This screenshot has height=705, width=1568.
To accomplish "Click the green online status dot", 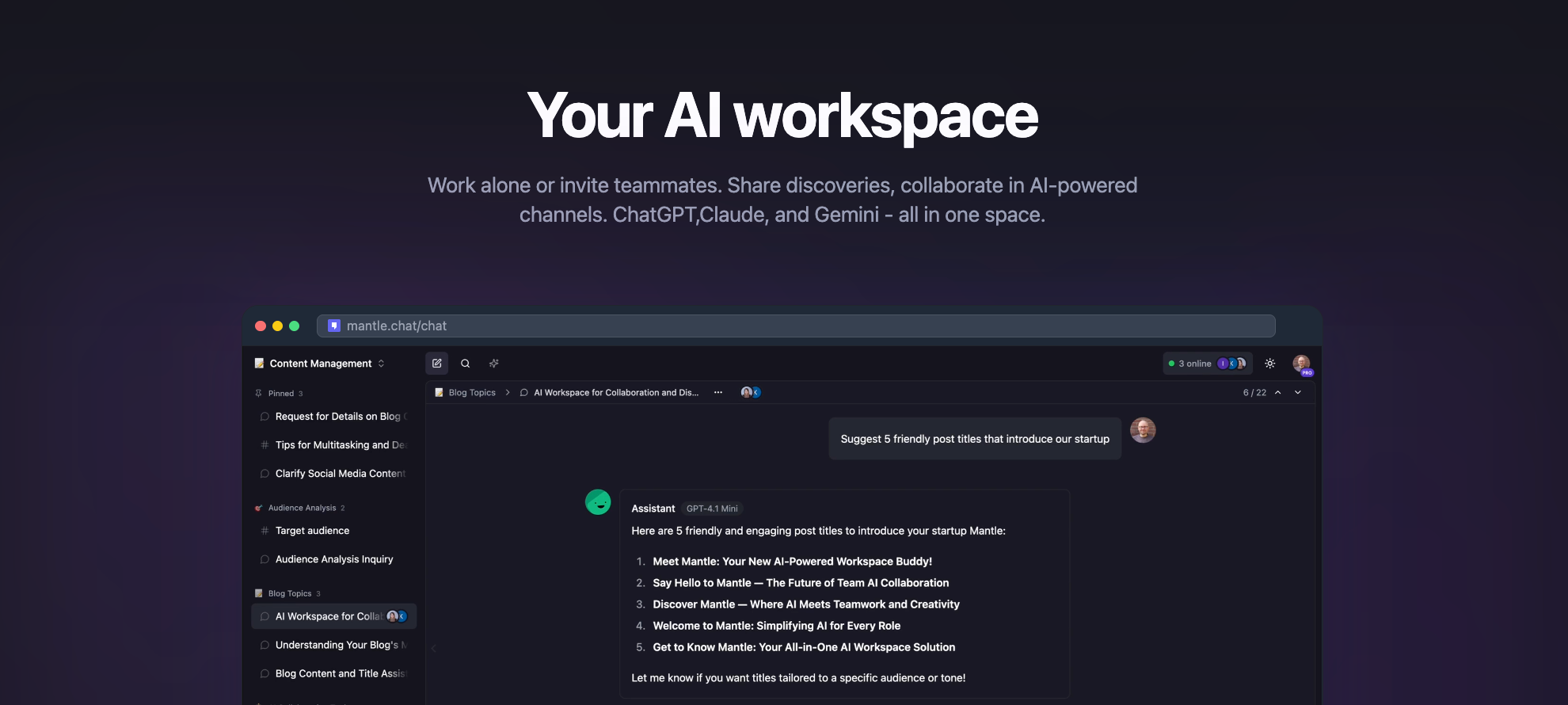I will 1172,364.
